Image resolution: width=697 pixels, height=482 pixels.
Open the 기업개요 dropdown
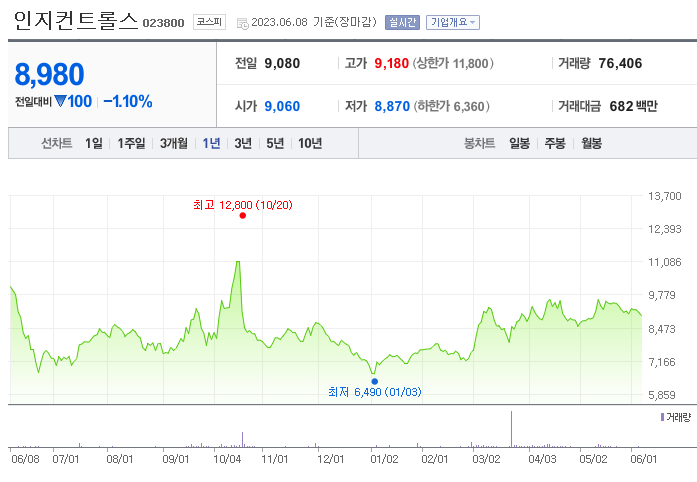pyautogui.click(x=453, y=22)
